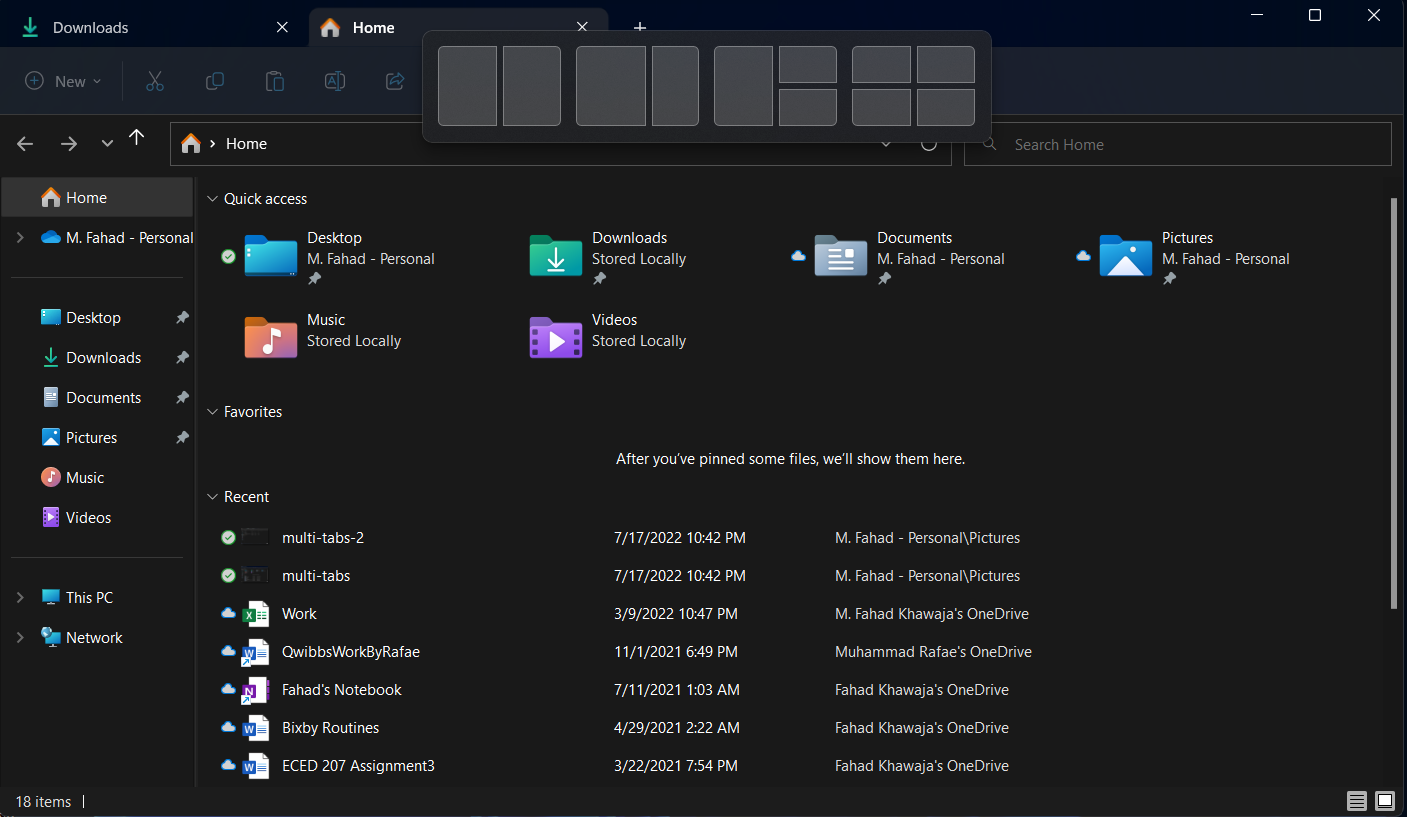This screenshot has height=817, width=1407.
Task: Expand This PC in the navigation pane
Action: [x=20, y=597]
